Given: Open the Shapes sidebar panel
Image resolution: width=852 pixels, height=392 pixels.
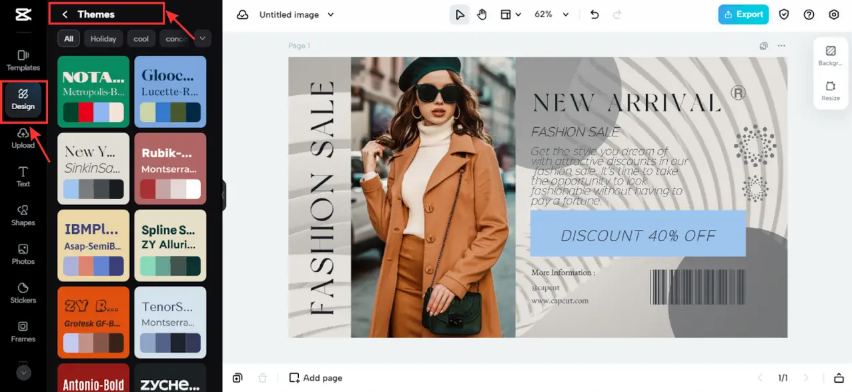Looking at the screenshot, I should tap(23, 216).
